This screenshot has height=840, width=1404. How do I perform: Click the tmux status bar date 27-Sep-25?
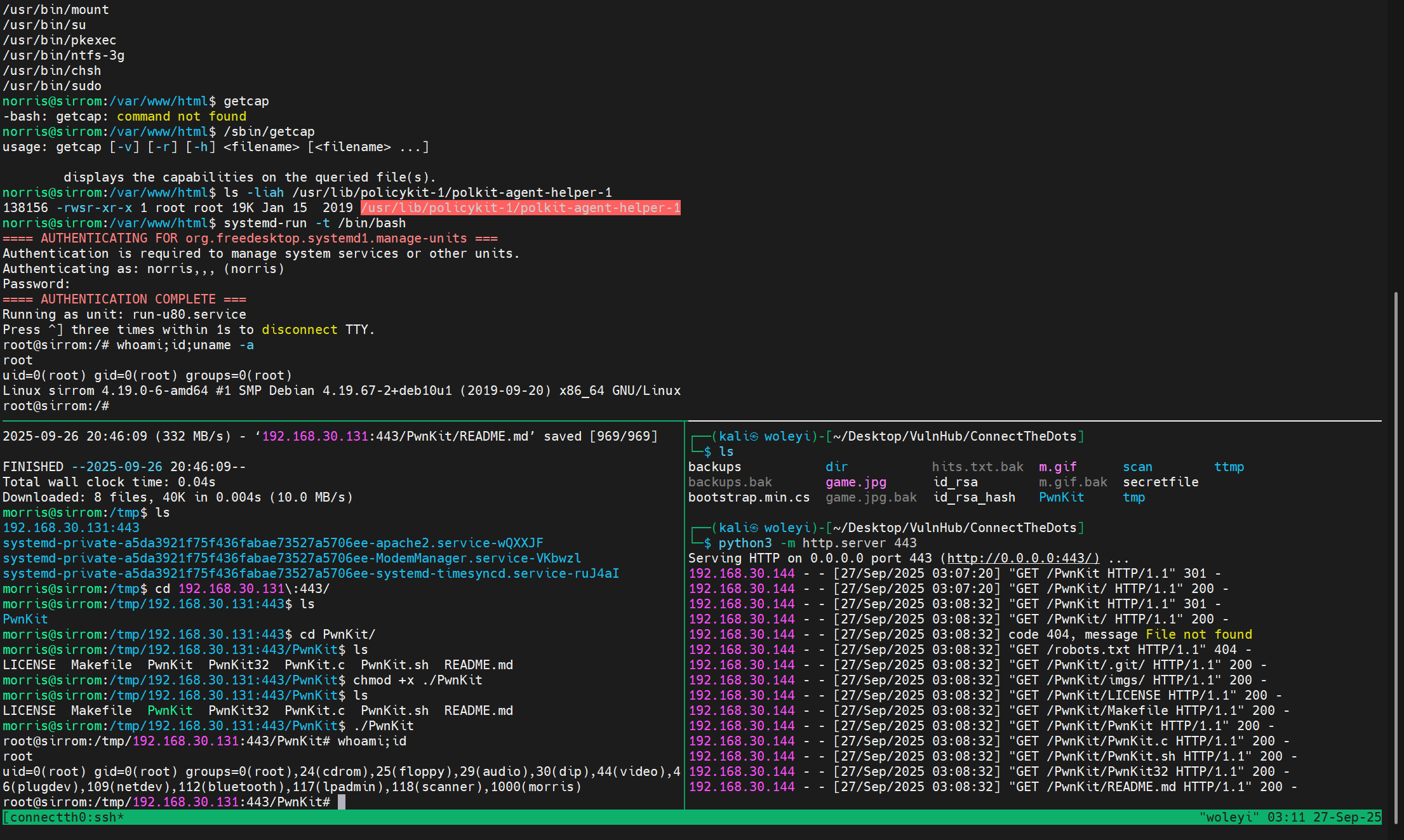point(1347,817)
